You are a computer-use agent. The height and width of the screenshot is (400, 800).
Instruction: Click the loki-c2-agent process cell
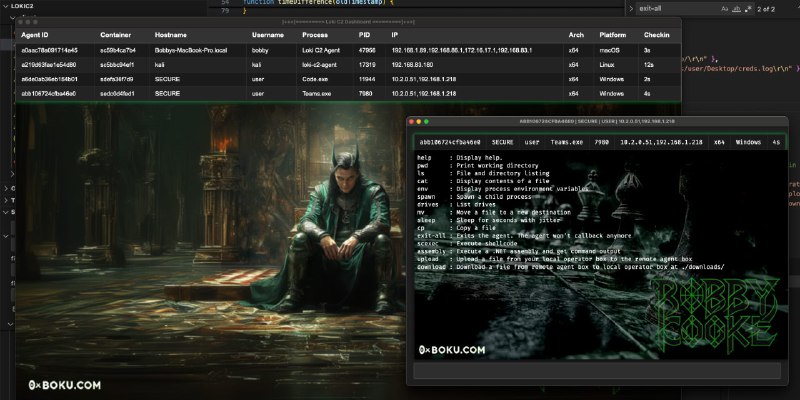point(319,65)
